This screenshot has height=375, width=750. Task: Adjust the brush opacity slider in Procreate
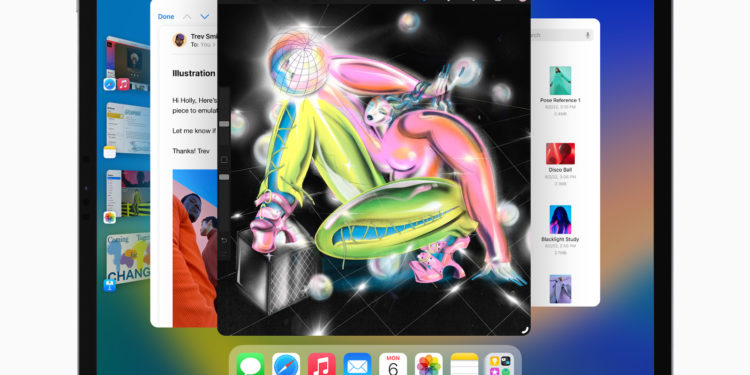pyautogui.click(x=224, y=177)
